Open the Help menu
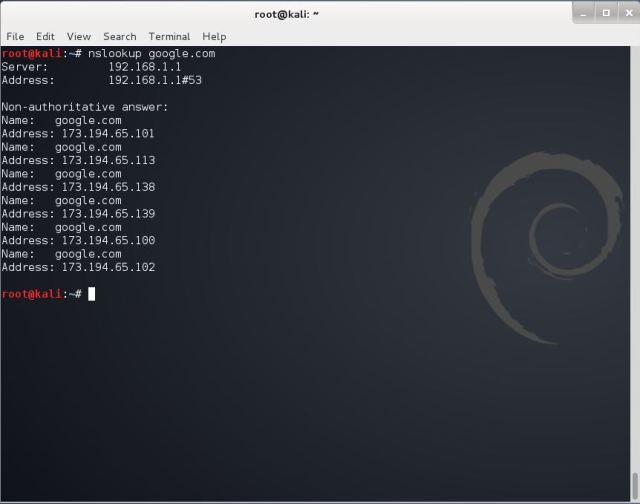The width and height of the screenshot is (640, 504). pos(214,36)
